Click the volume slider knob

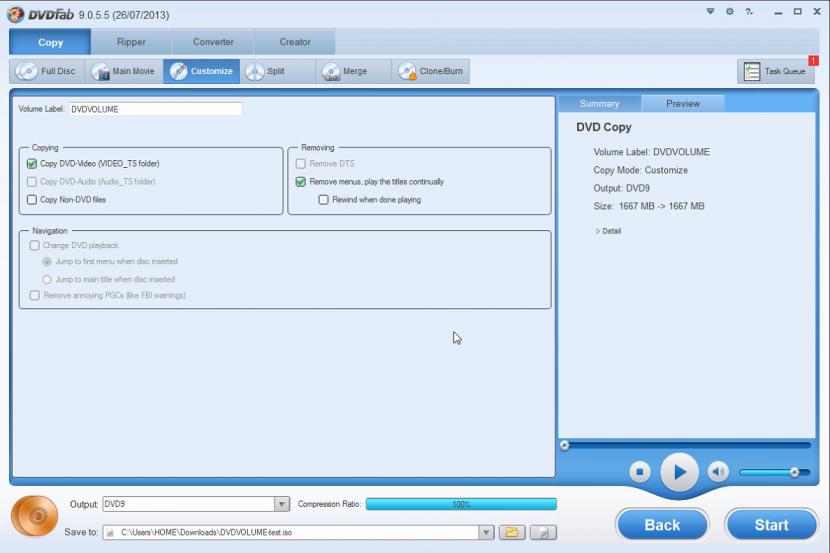click(794, 472)
